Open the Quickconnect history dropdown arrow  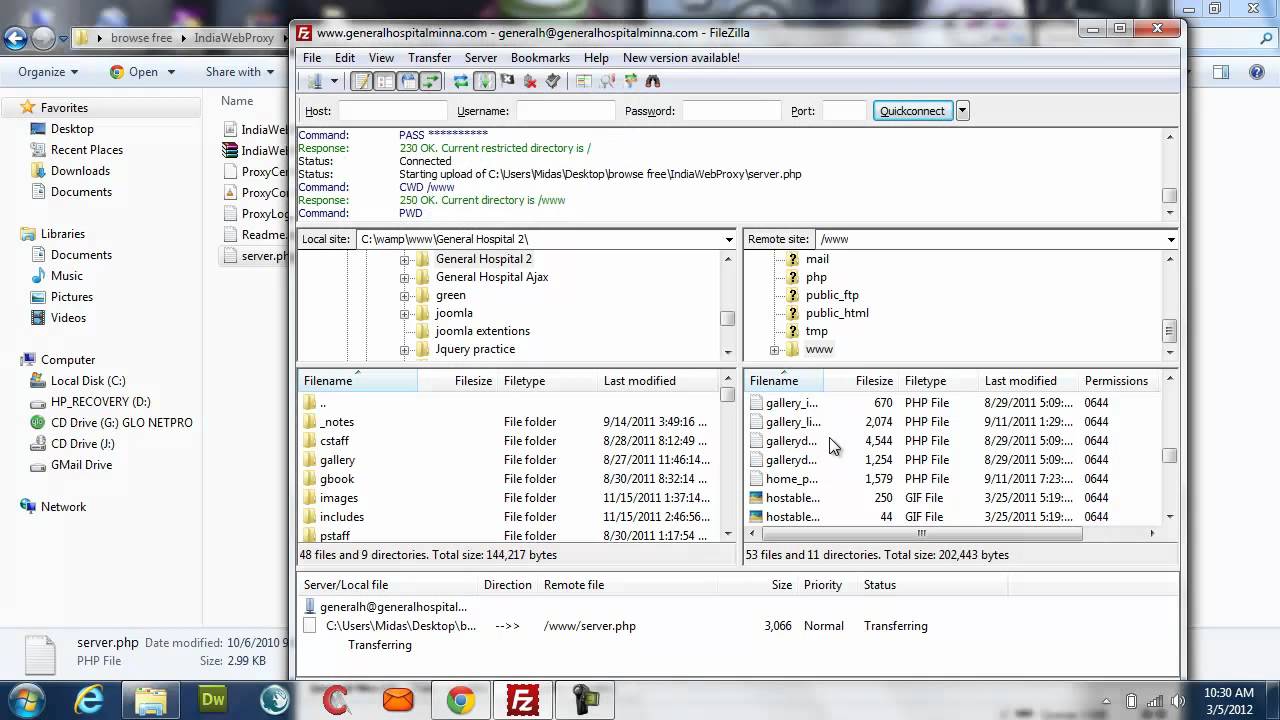coord(962,111)
